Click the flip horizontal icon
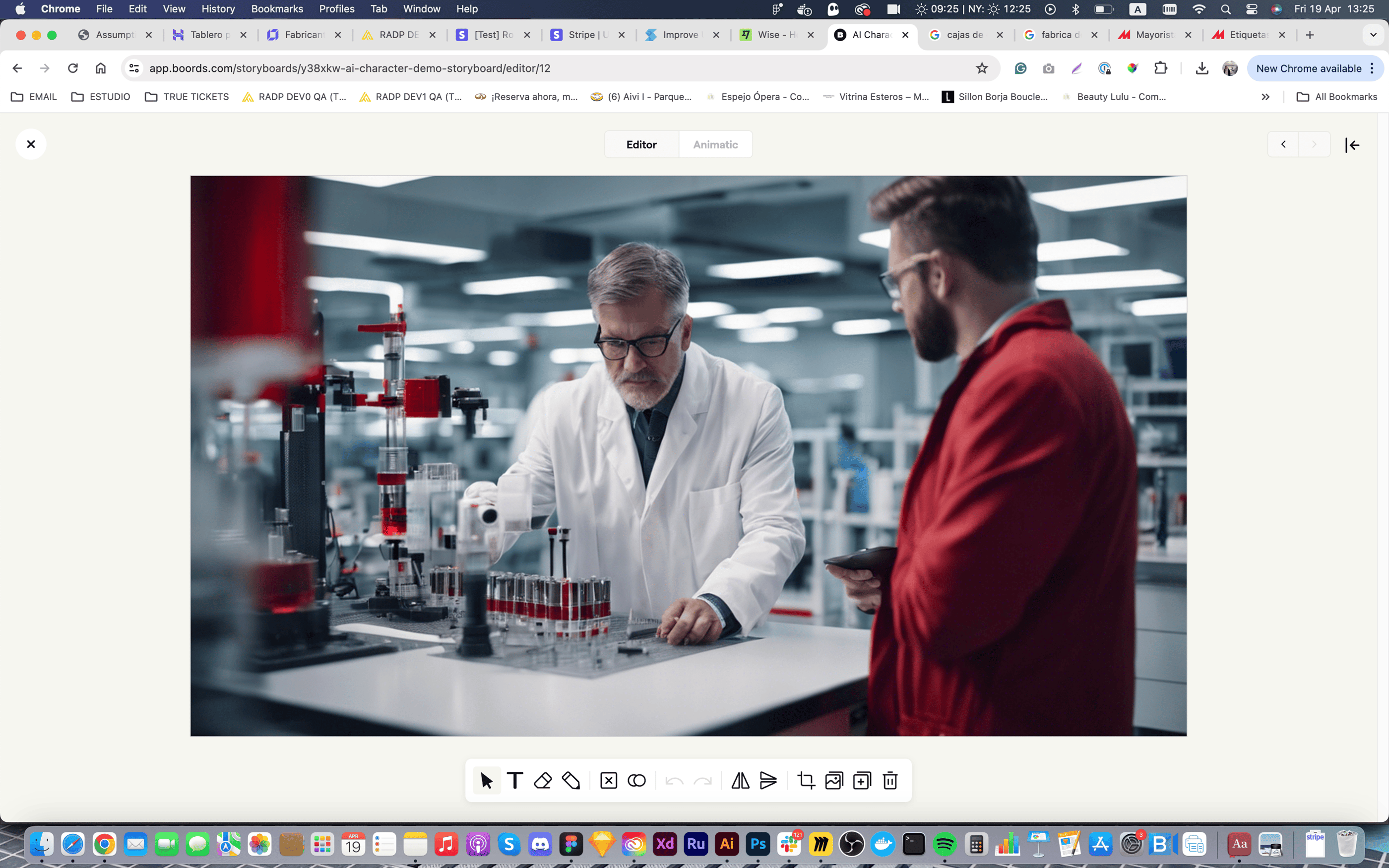This screenshot has height=868, width=1389. pos(741,781)
